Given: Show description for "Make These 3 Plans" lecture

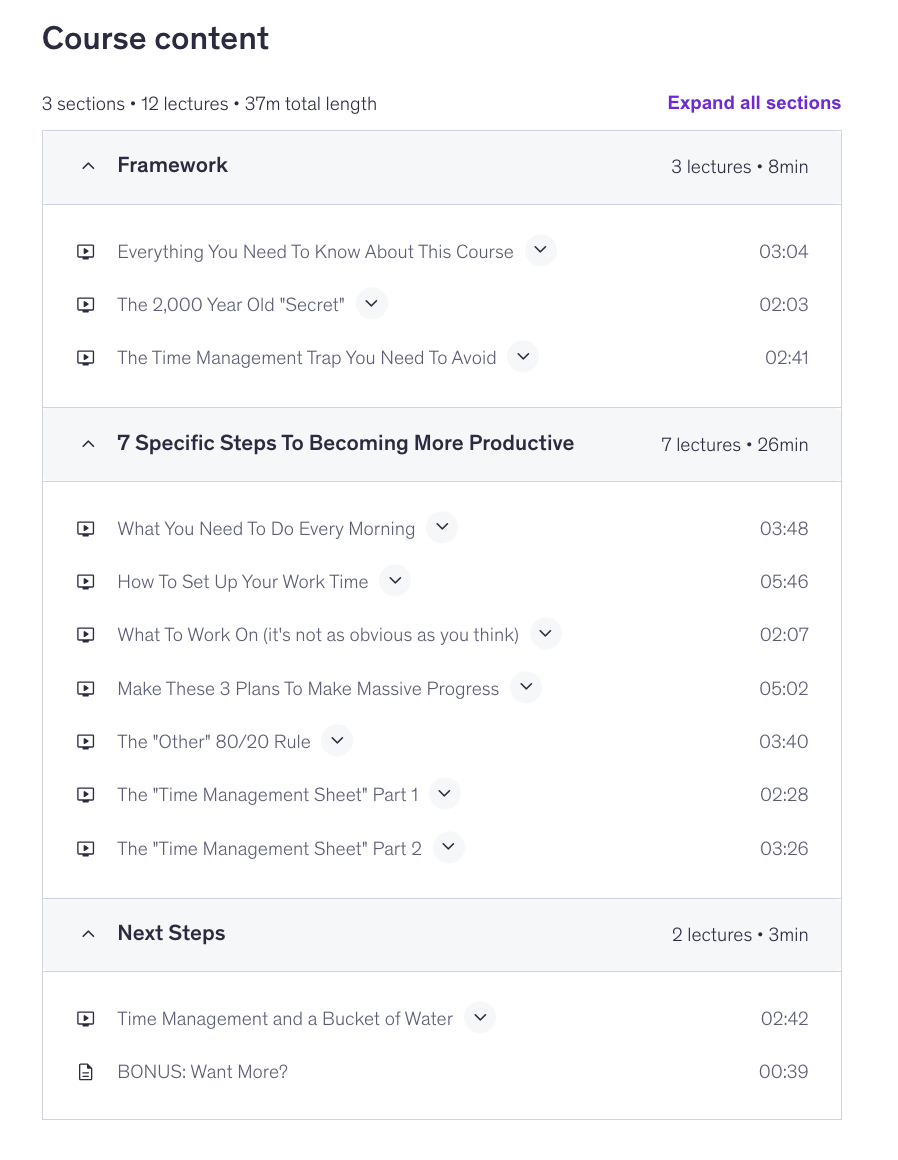Looking at the screenshot, I should tap(526, 688).
